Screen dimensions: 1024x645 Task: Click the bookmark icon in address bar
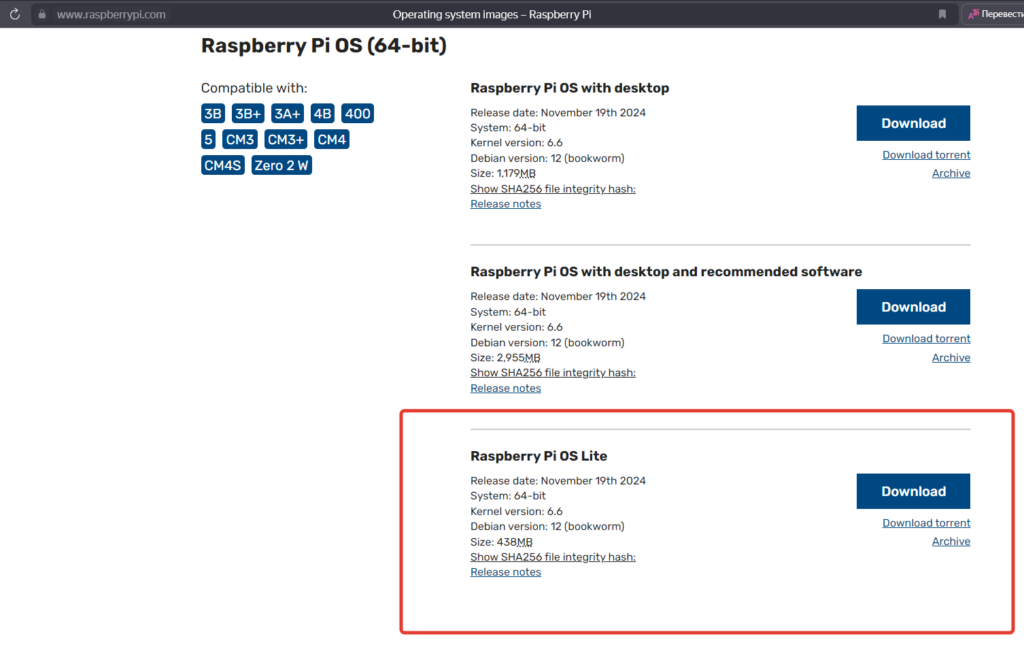pos(942,15)
